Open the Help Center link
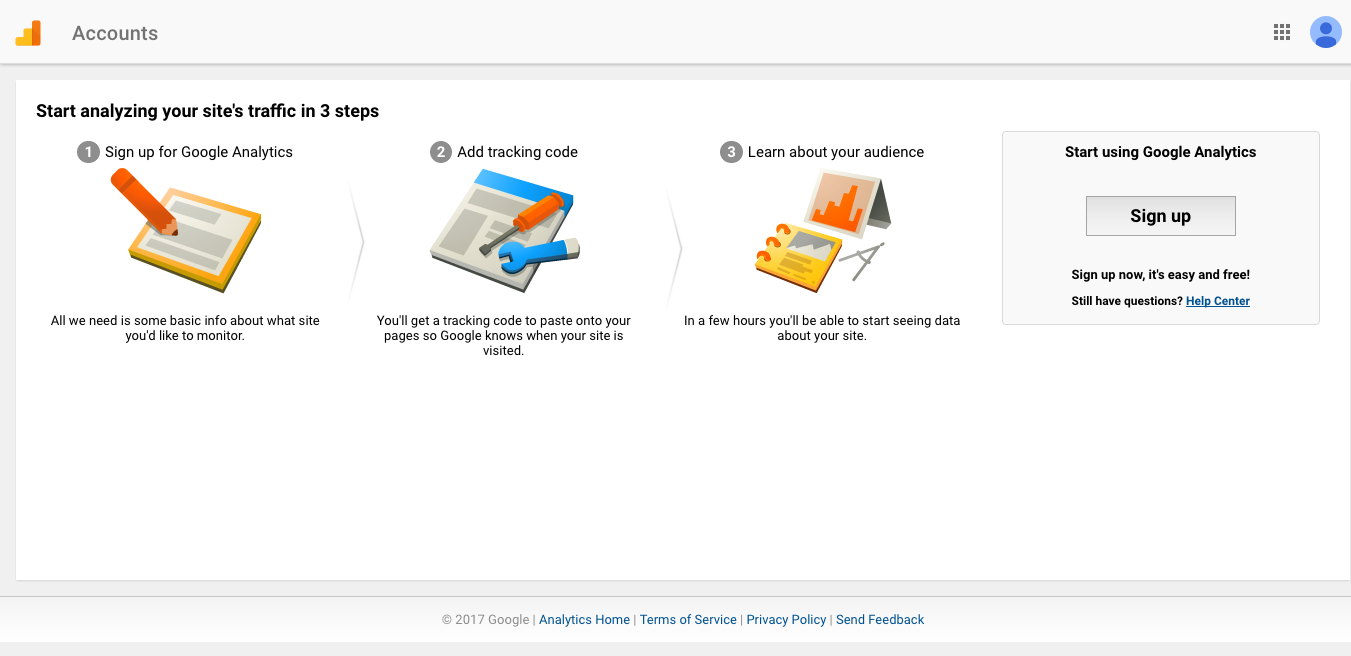1351x656 pixels. pos(1217,301)
